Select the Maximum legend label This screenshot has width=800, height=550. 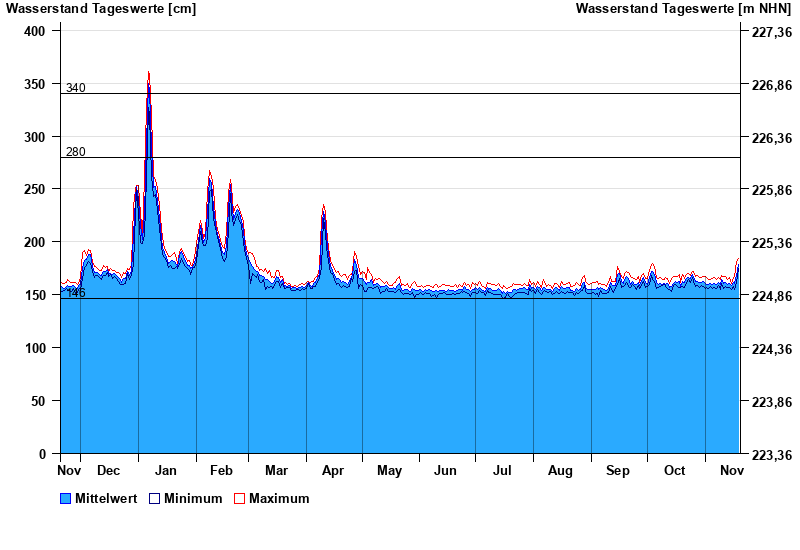click(279, 498)
